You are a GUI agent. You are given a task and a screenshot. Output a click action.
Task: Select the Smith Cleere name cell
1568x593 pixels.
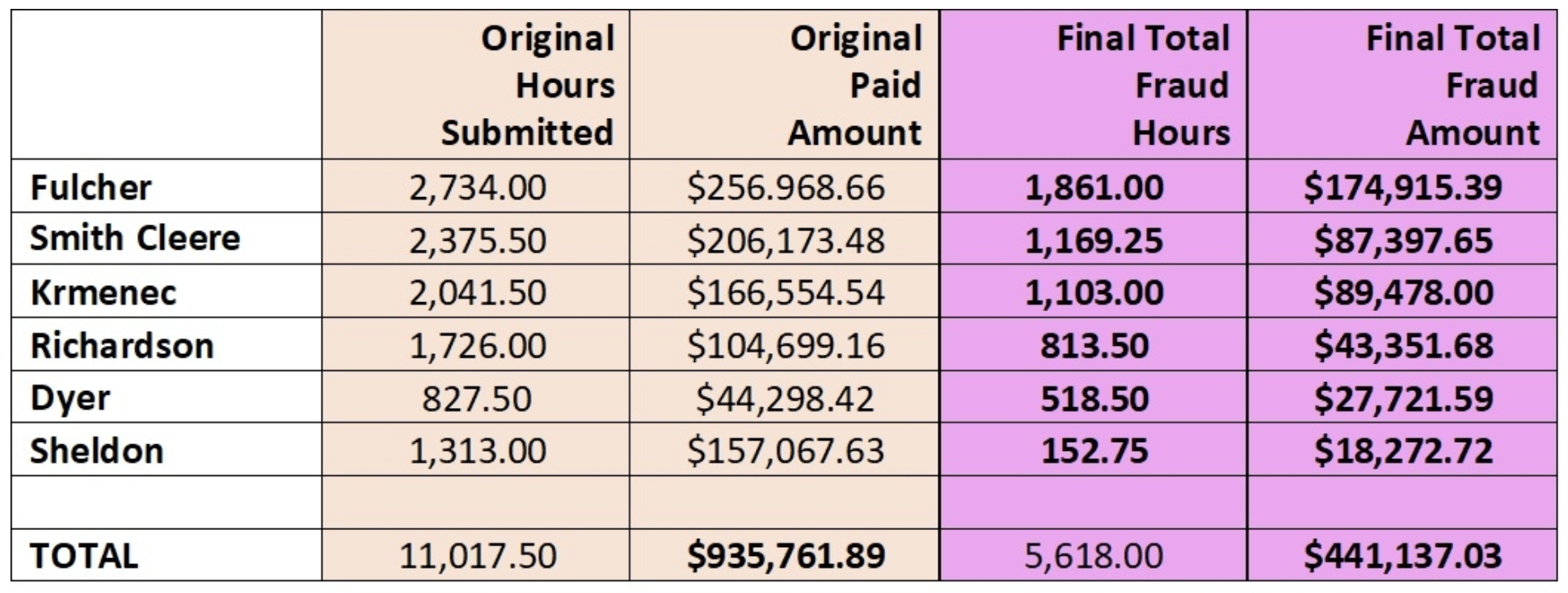pos(166,238)
